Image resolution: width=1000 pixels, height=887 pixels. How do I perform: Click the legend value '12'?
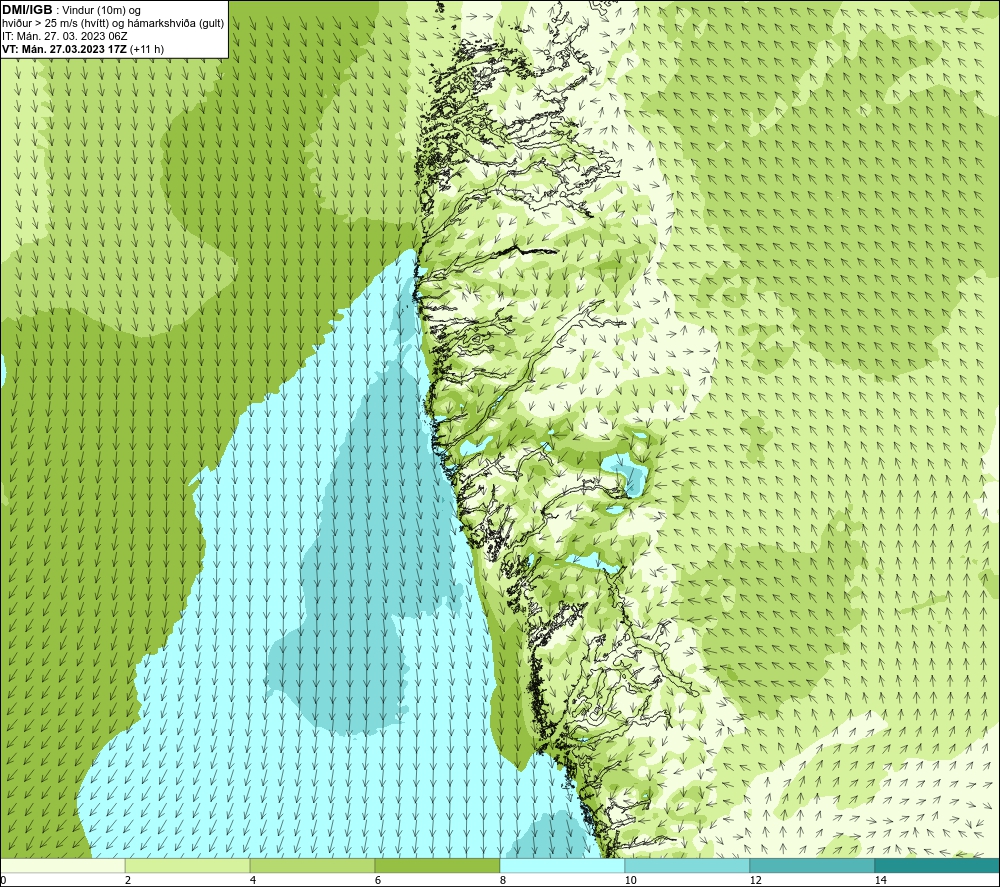point(756,880)
